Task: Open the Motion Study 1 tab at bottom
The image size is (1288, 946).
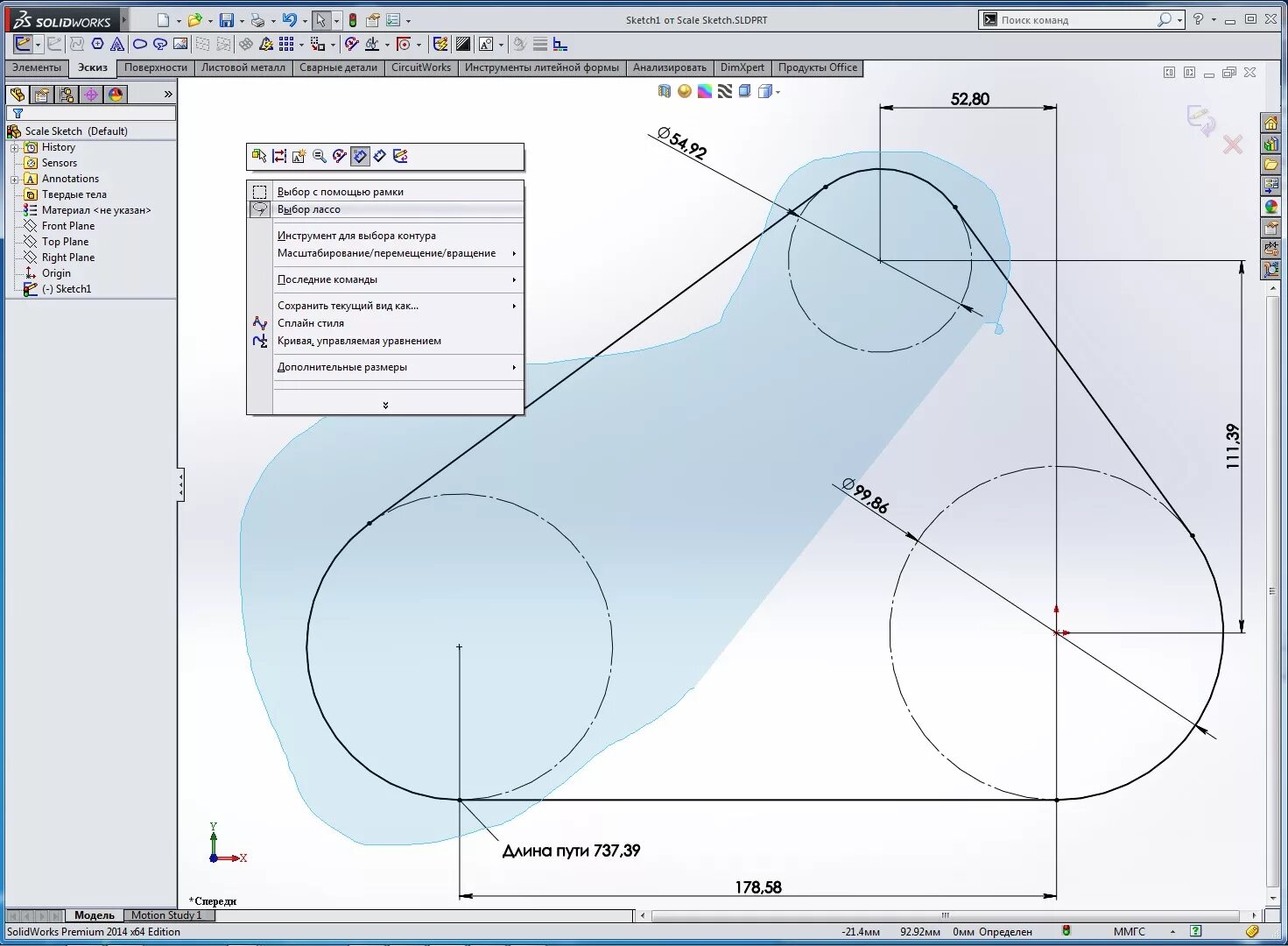Action: coord(168,914)
